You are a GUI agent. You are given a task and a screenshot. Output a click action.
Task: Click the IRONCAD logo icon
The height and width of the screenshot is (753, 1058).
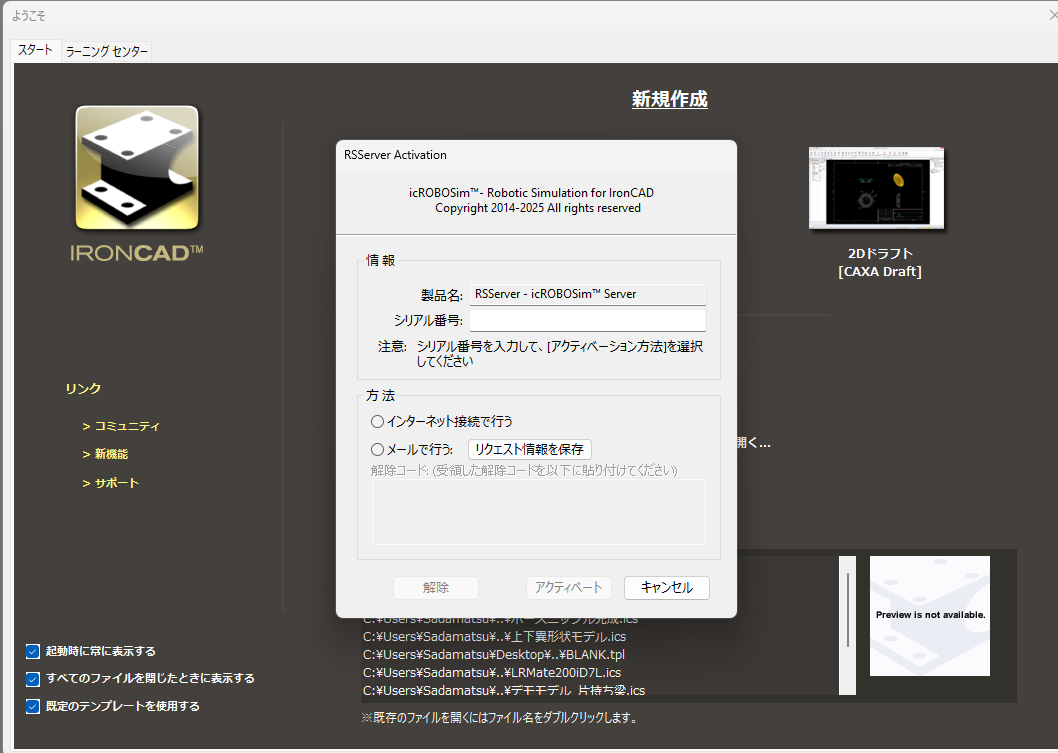pyautogui.click(x=137, y=167)
